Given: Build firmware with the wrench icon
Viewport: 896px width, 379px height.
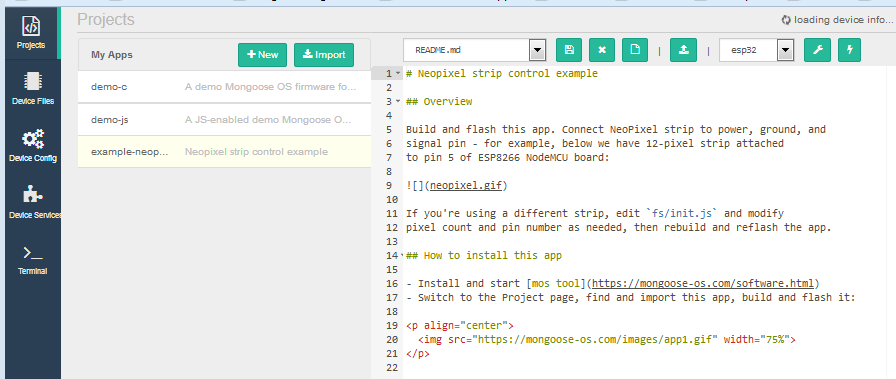Looking at the screenshot, I should (817, 50).
